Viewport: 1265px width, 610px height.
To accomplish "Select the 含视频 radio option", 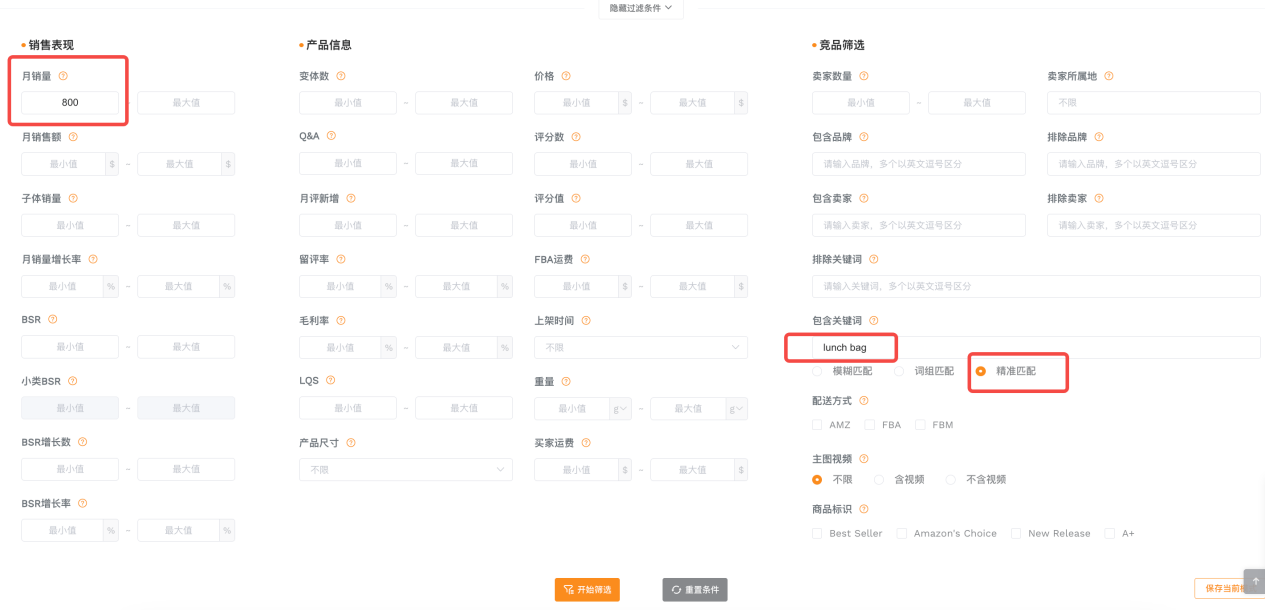I will coord(878,479).
